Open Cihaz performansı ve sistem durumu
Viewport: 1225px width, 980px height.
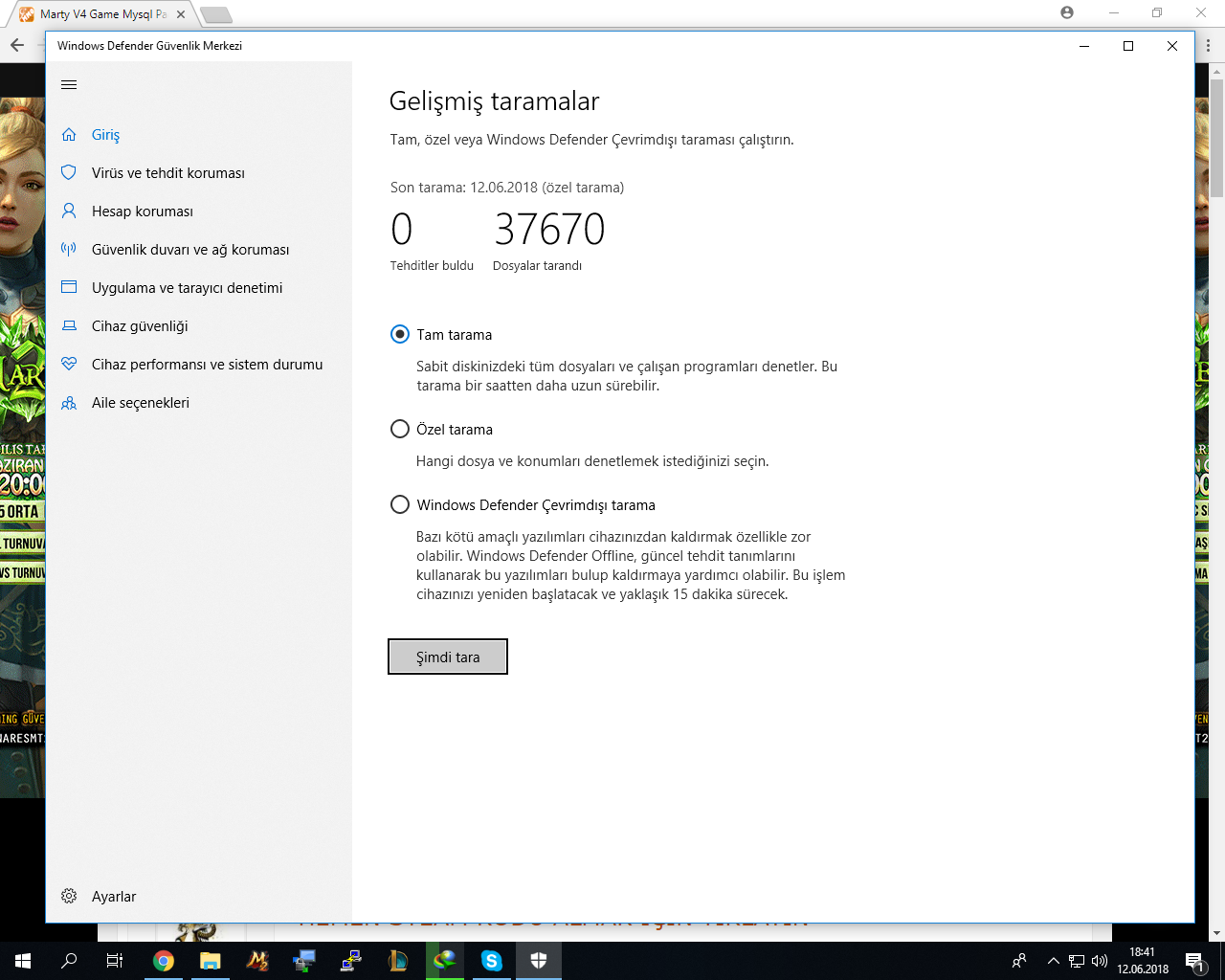point(199,365)
